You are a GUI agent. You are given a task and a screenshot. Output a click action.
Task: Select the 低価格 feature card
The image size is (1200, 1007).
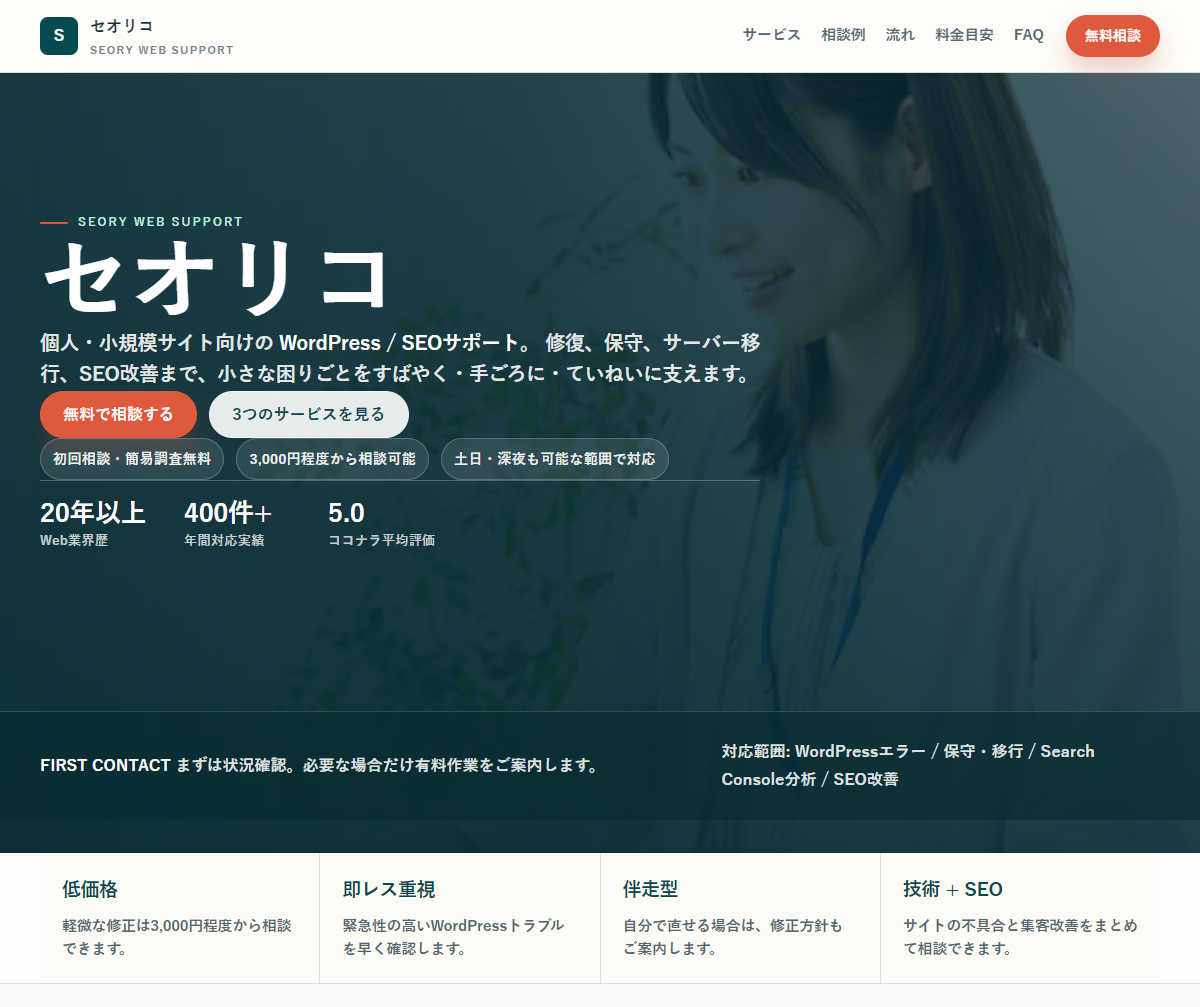[x=180, y=918]
